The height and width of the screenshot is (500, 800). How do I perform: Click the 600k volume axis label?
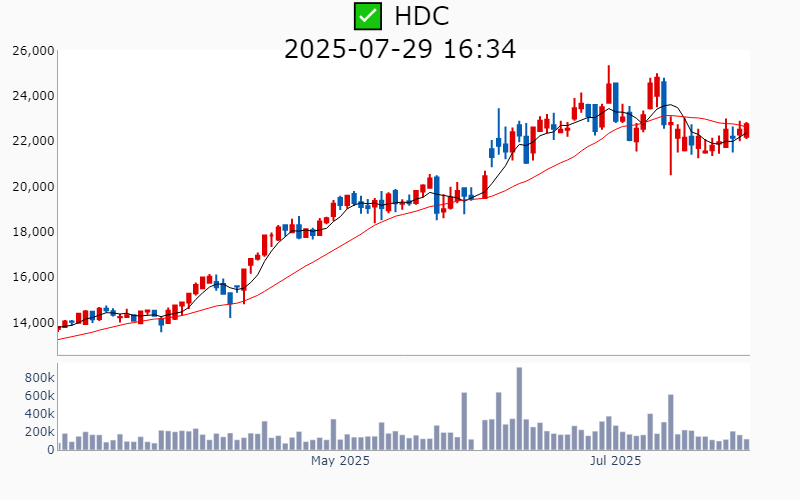coord(40,395)
